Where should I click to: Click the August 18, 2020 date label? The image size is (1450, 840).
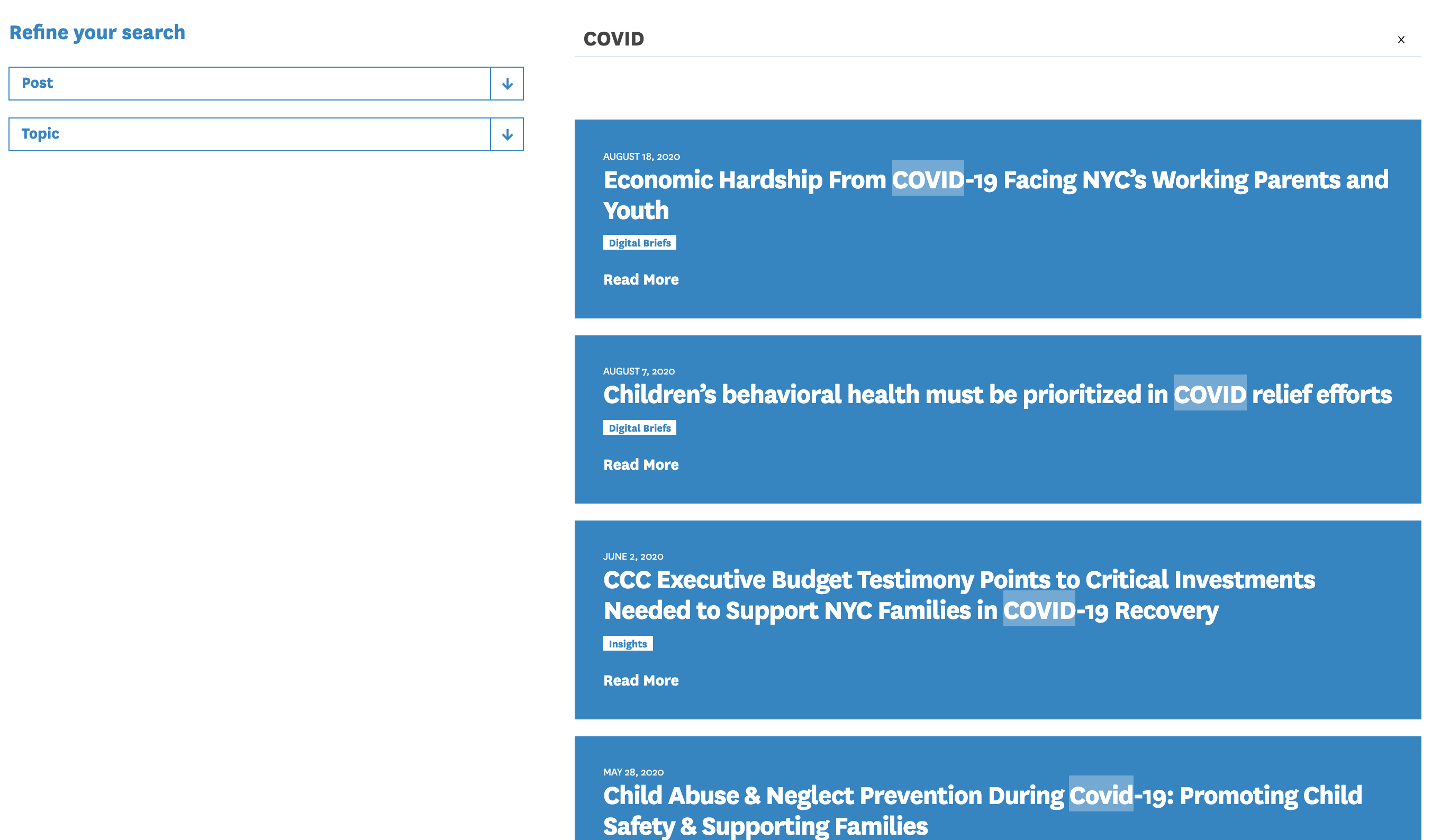click(641, 156)
